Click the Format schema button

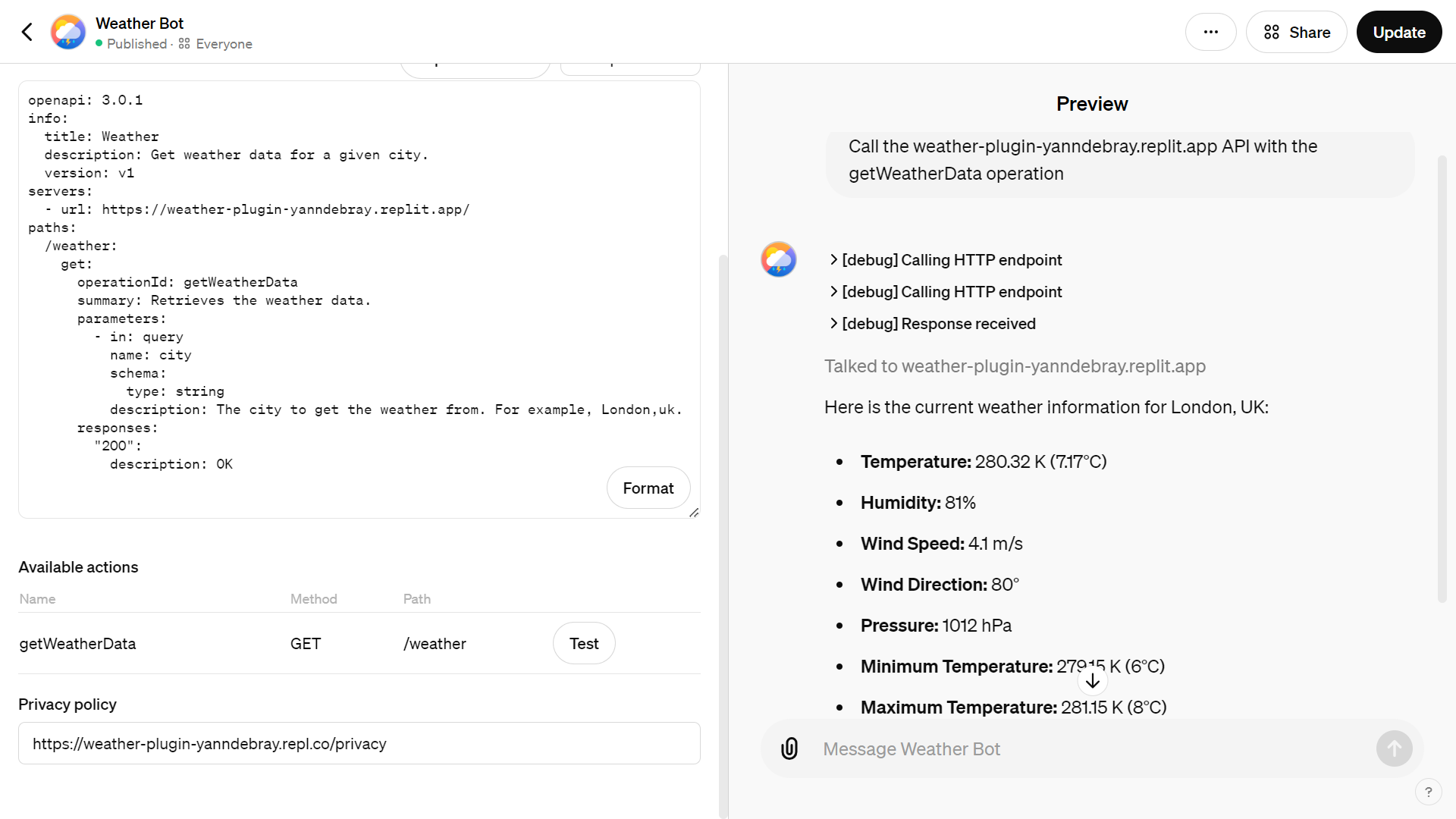648,488
